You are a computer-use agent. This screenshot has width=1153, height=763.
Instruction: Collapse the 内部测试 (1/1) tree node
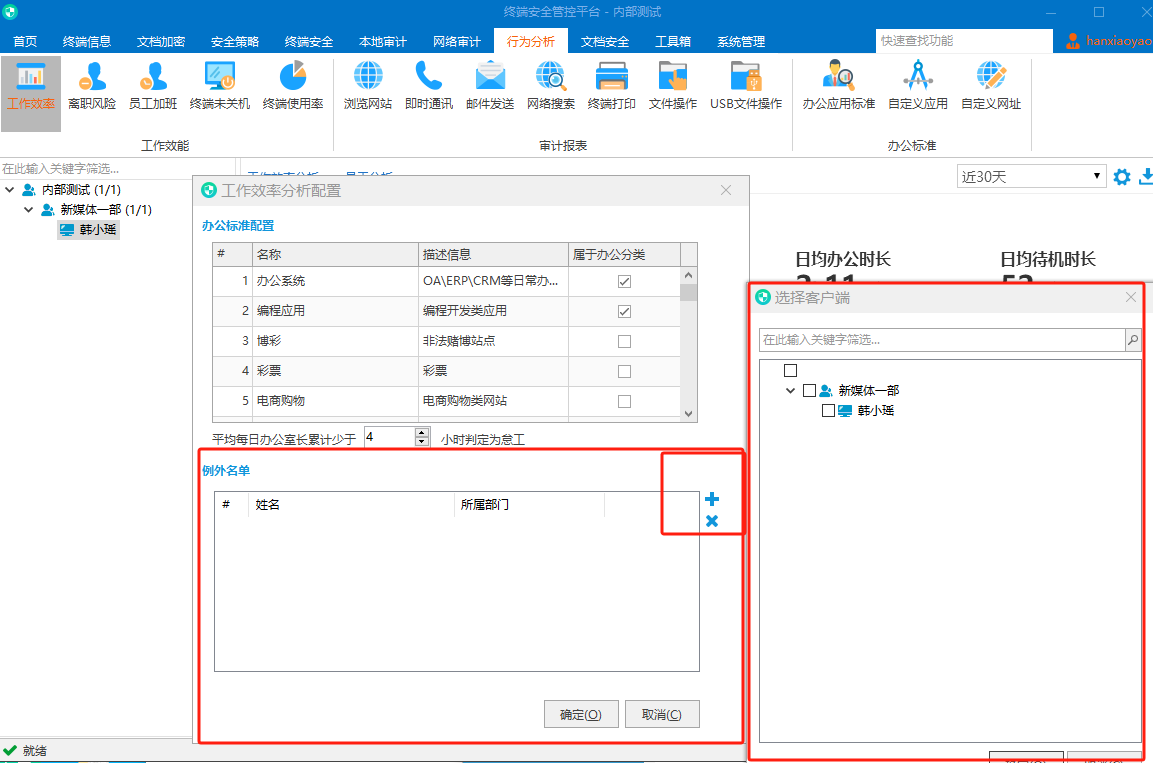(x=10, y=190)
